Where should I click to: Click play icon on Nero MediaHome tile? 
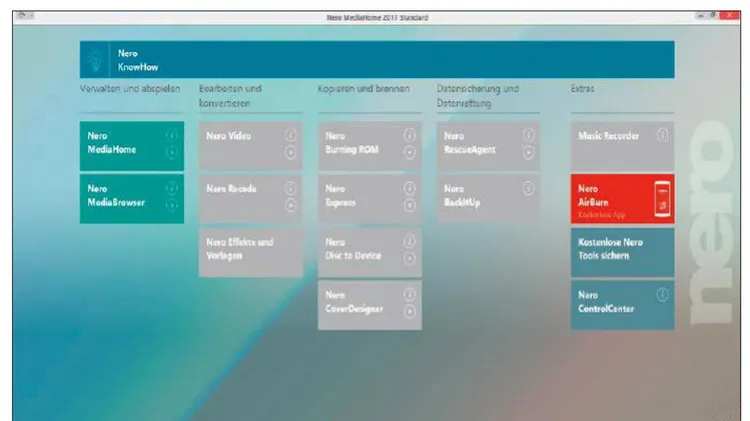click(x=171, y=152)
